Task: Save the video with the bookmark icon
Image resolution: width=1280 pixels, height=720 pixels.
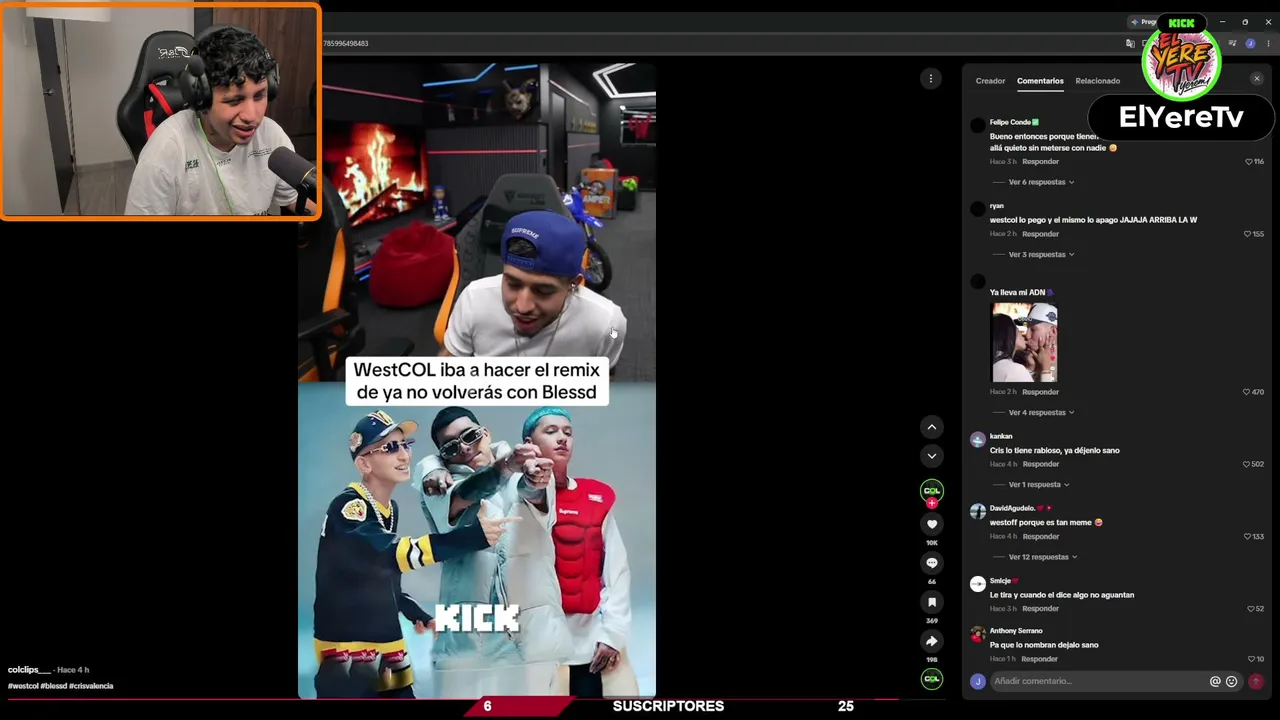Action: 932,602
